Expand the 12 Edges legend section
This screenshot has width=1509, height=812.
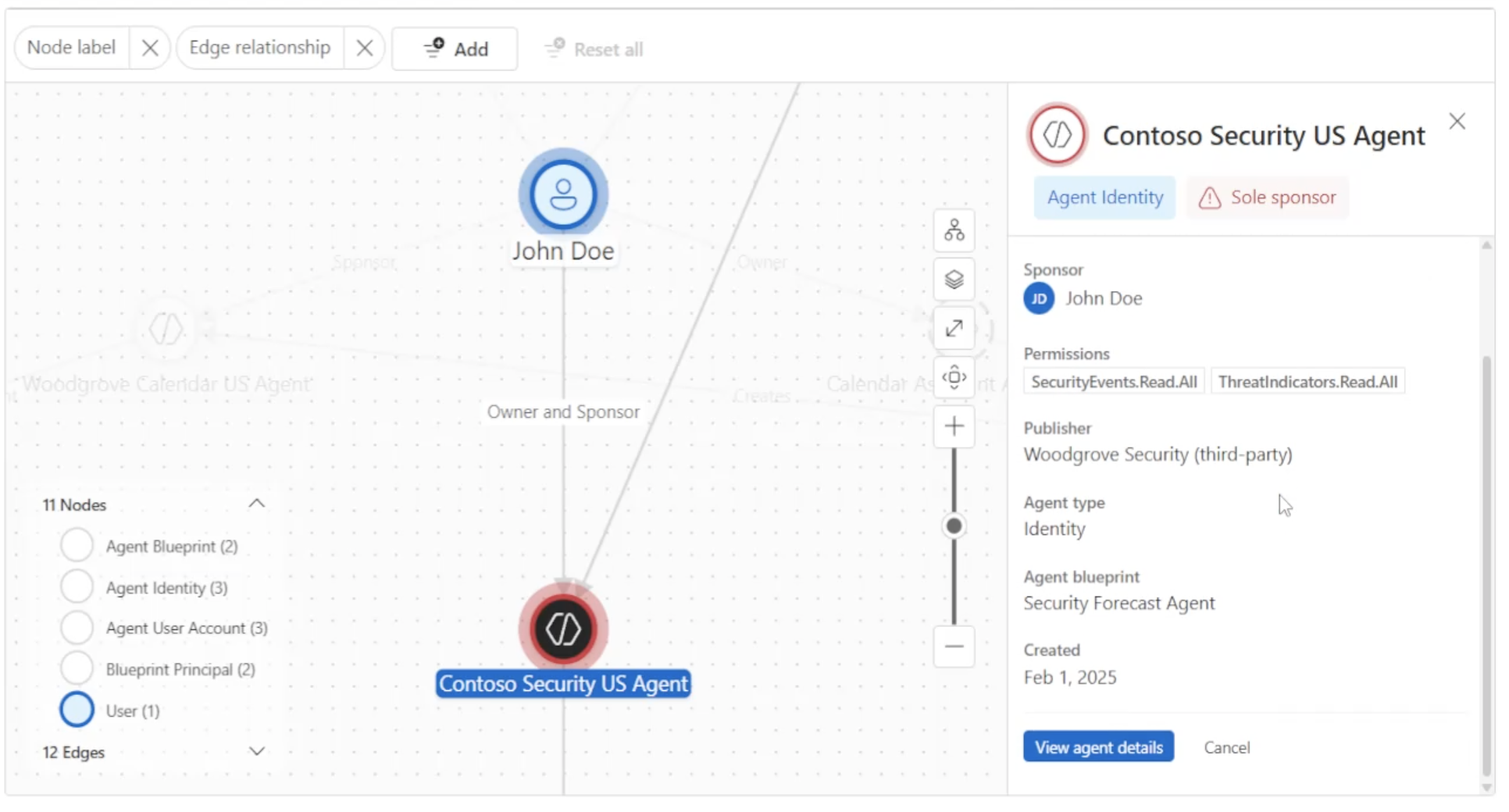(x=256, y=751)
